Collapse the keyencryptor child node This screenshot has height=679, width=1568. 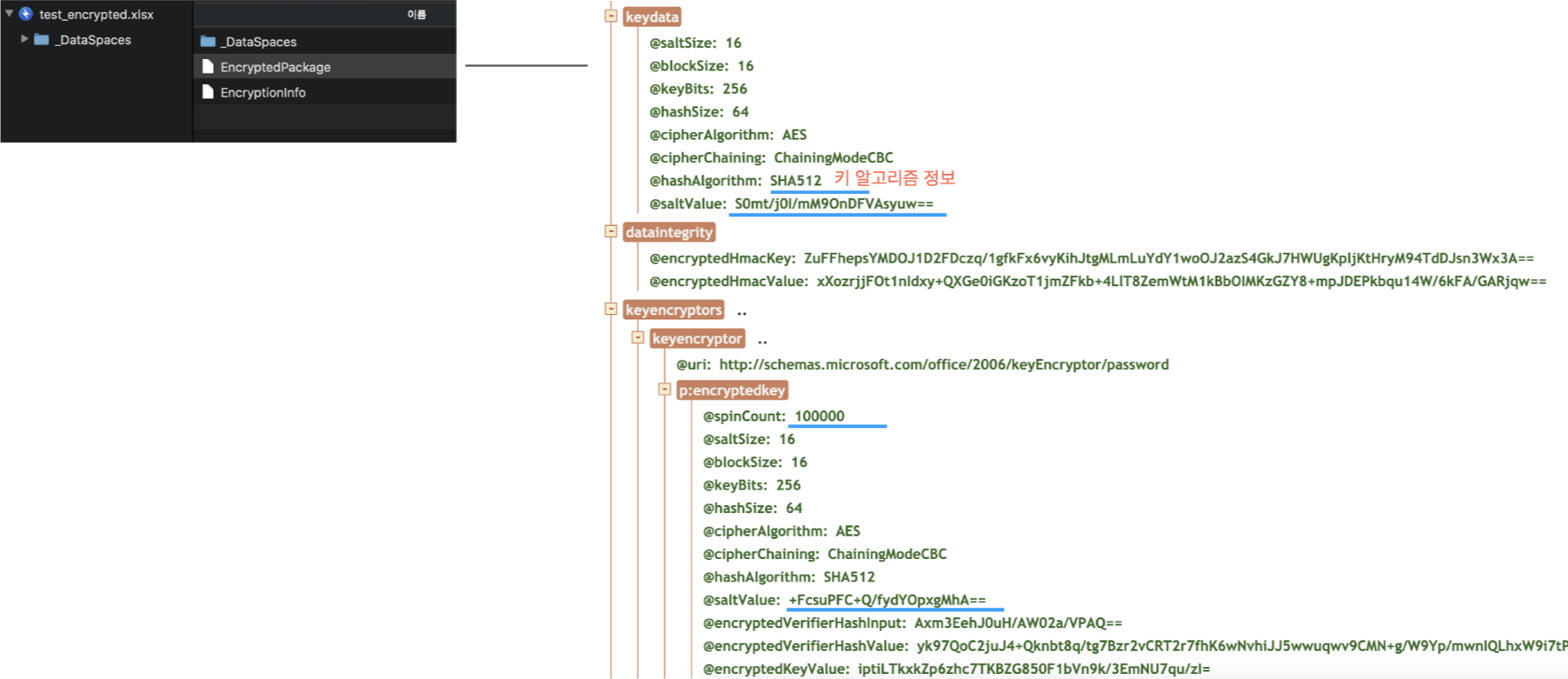coord(638,337)
